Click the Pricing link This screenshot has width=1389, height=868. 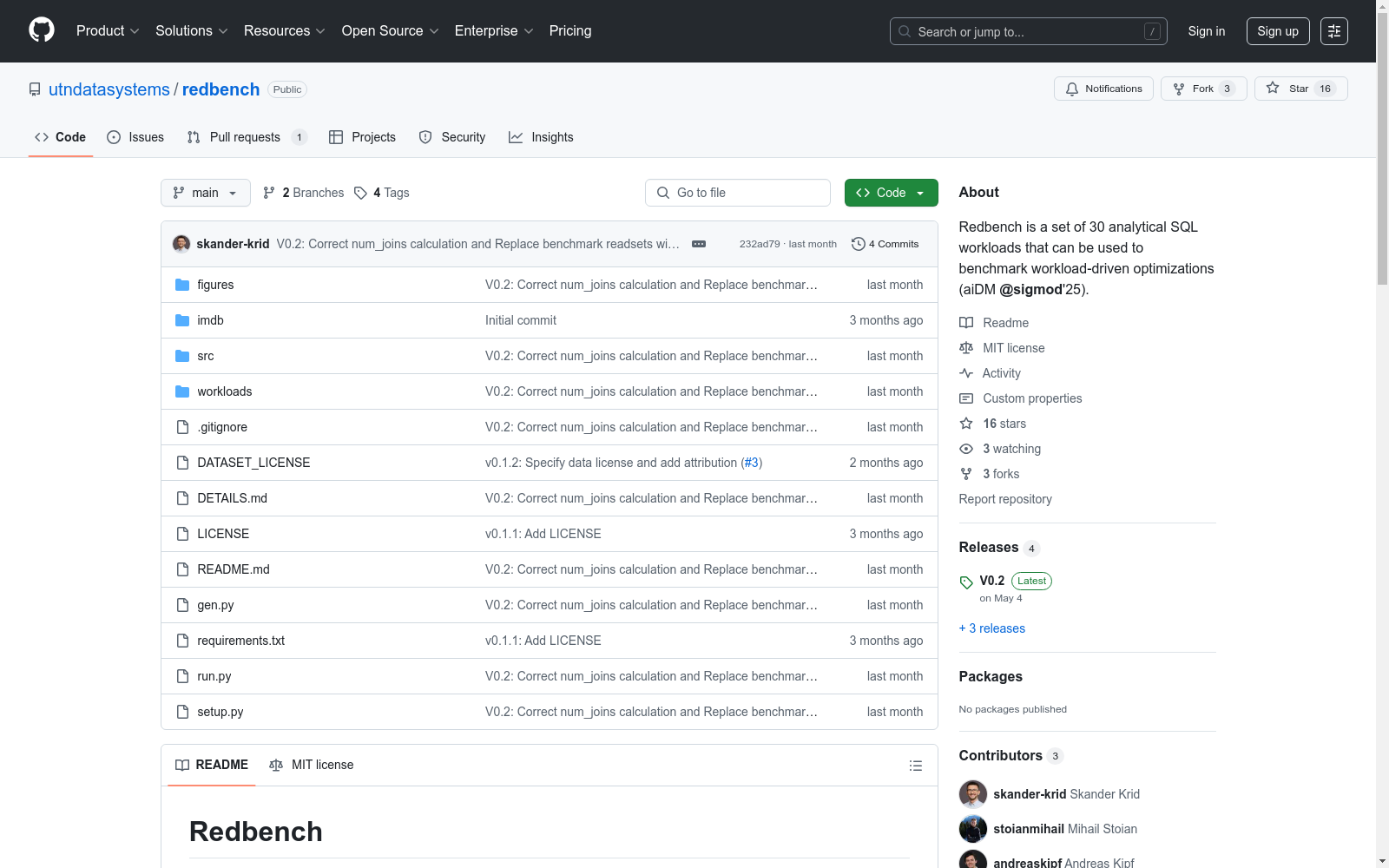click(x=570, y=31)
